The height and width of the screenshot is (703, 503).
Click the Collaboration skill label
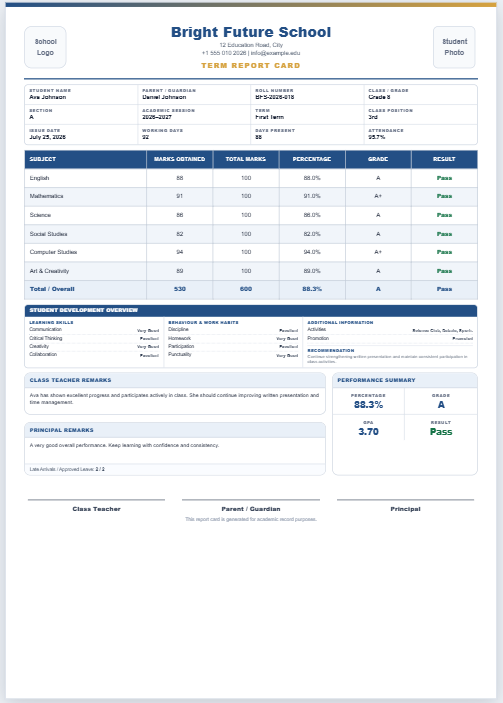43,355
